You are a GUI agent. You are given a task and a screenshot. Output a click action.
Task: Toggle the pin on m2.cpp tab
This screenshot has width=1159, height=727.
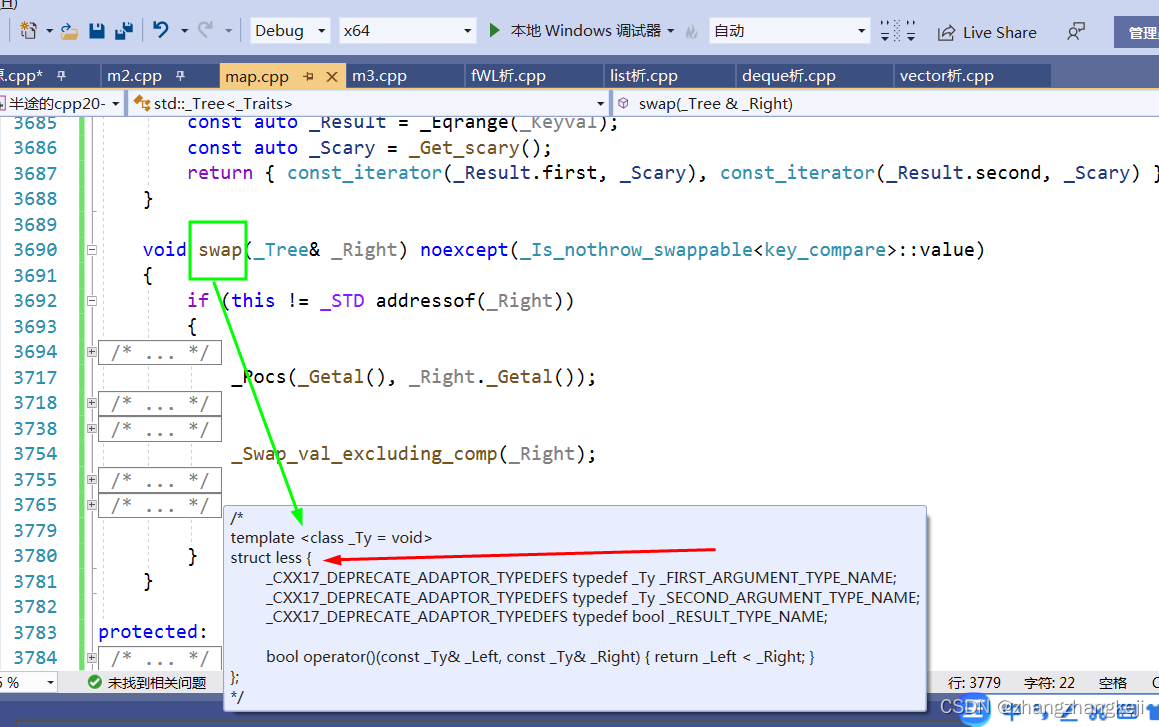coord(180,76)
